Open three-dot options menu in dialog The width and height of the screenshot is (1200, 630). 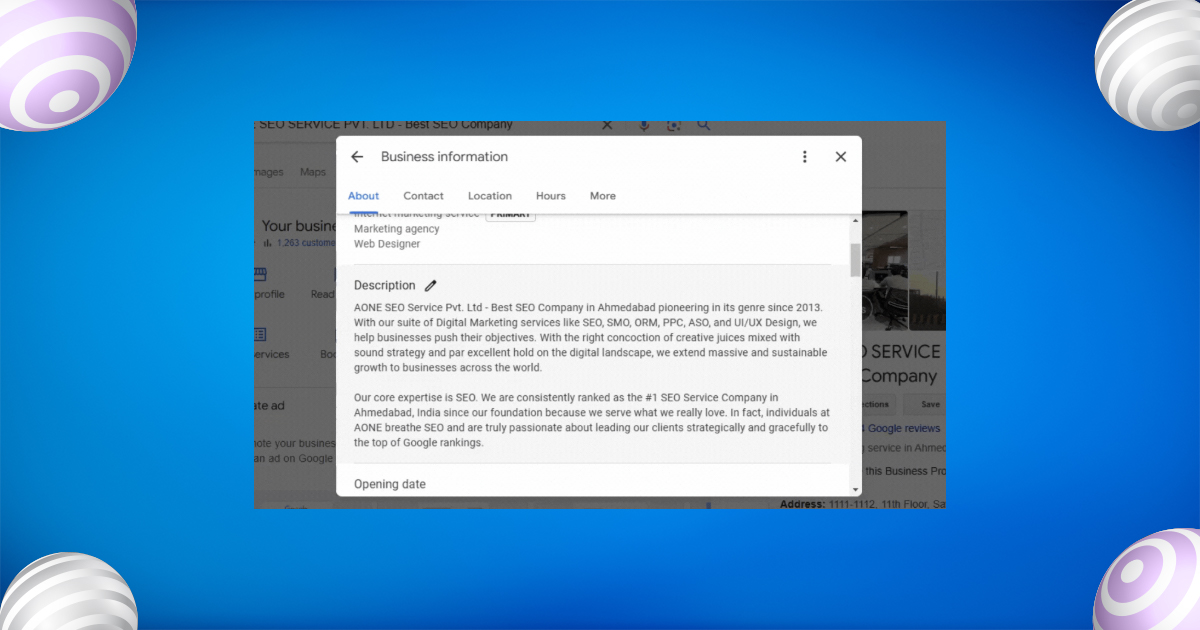(805, 157)
